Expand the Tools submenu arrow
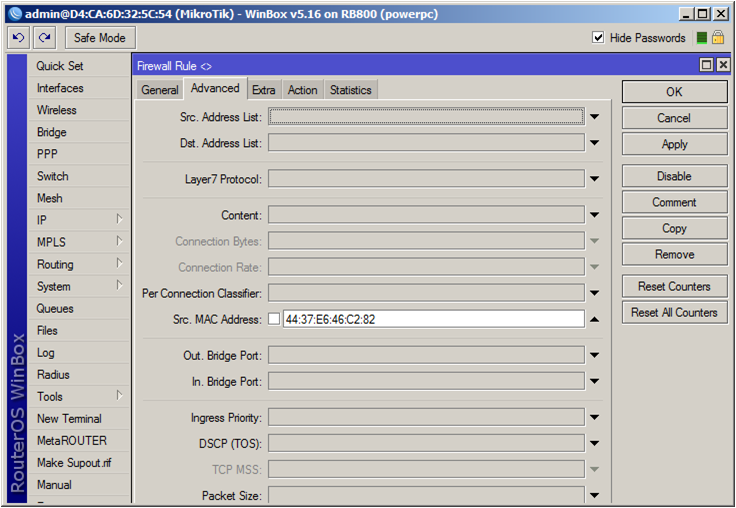 [119, 396]
